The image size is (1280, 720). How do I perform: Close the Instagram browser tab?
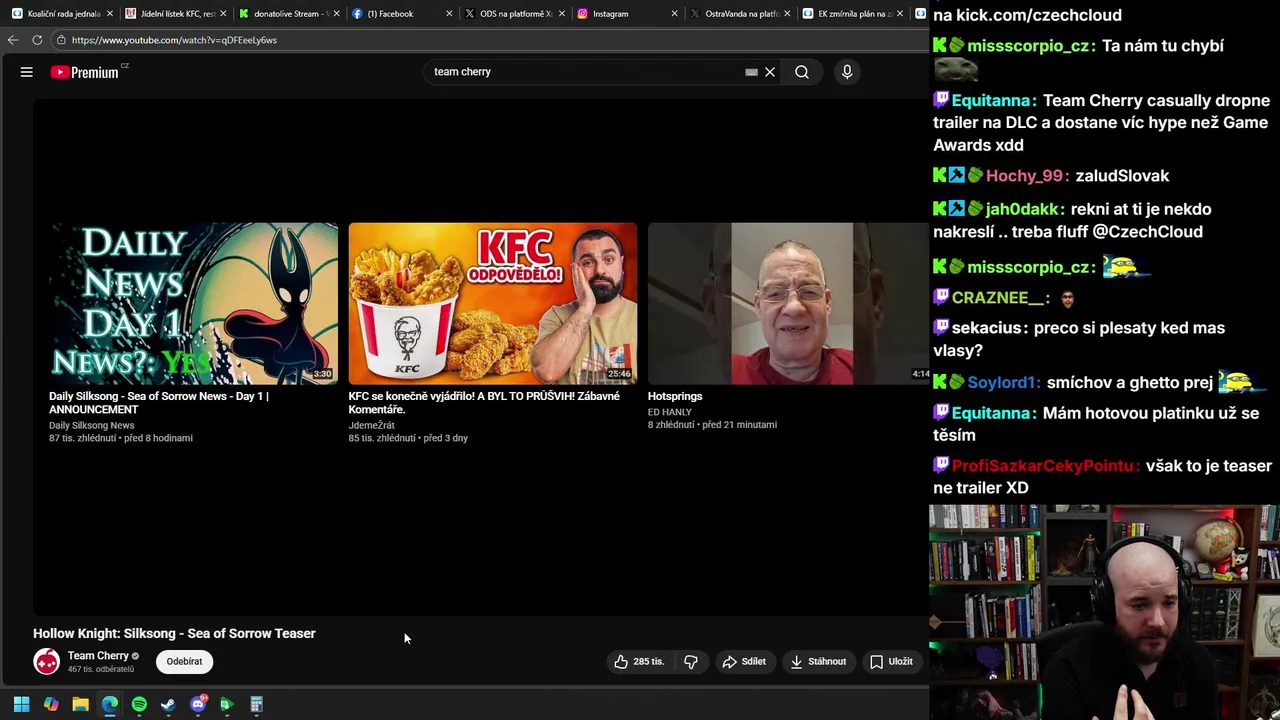[675, 14]
